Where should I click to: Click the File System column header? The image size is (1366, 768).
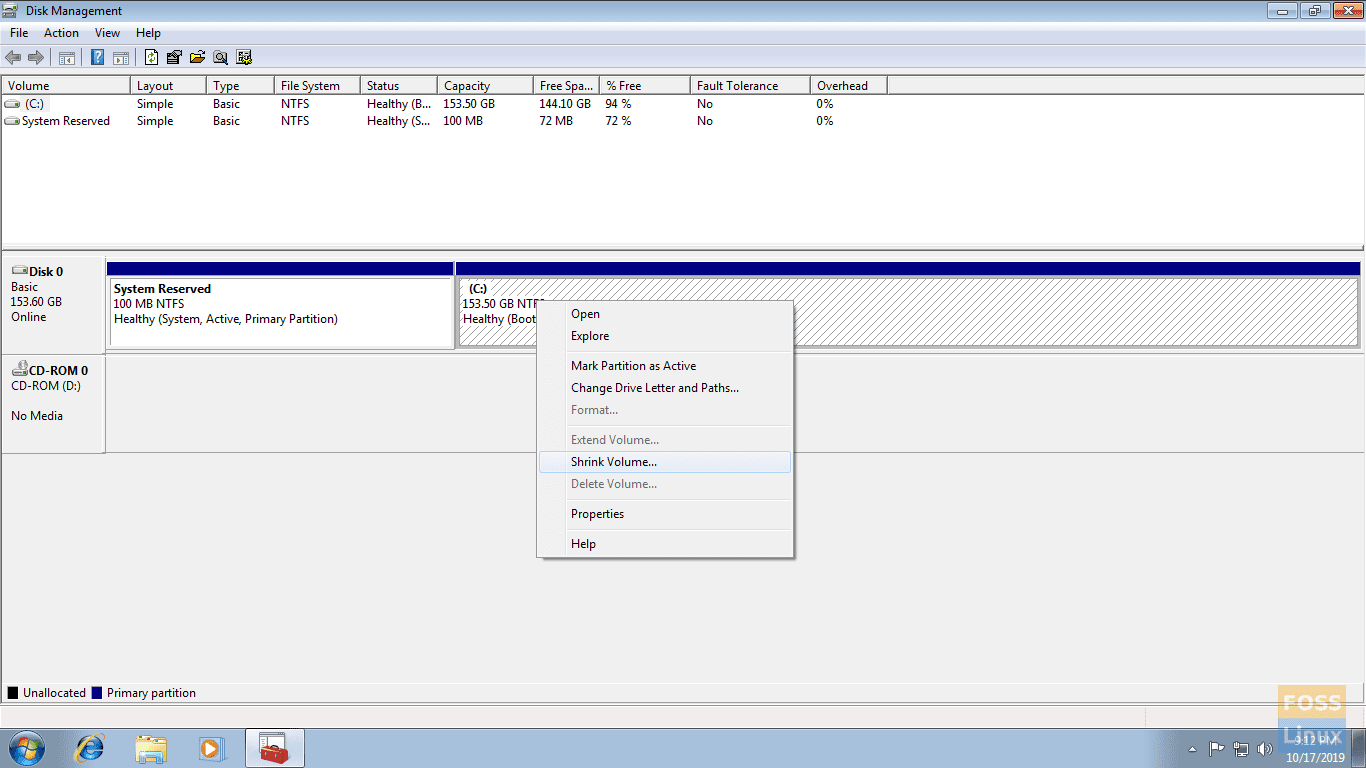pos(317,86)
